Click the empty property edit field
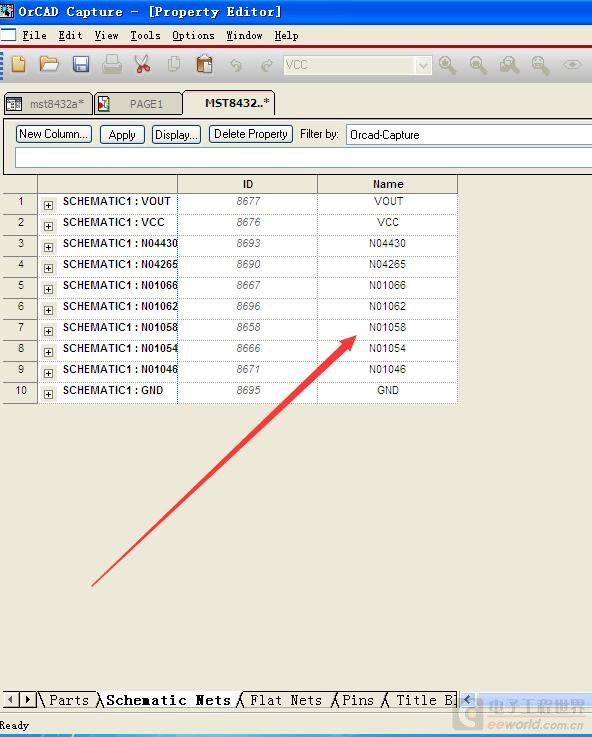This screenshot has width=592, height=737. point(304,157)
